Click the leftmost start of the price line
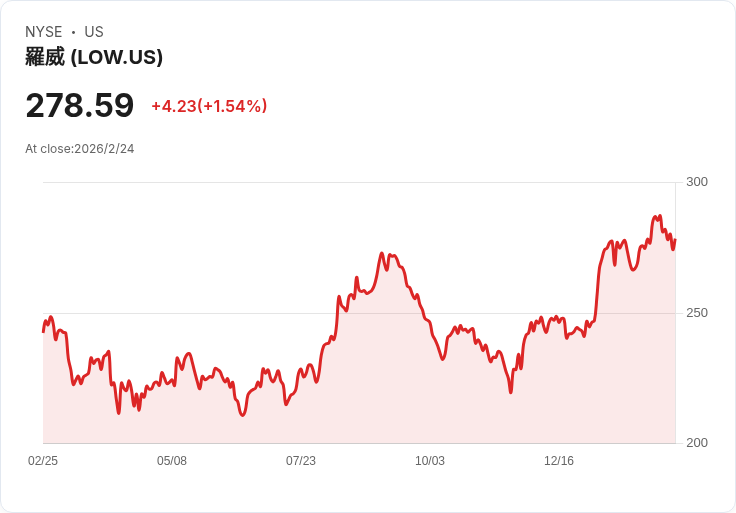This screenshot has height=513, width=736. click(43, 331)
